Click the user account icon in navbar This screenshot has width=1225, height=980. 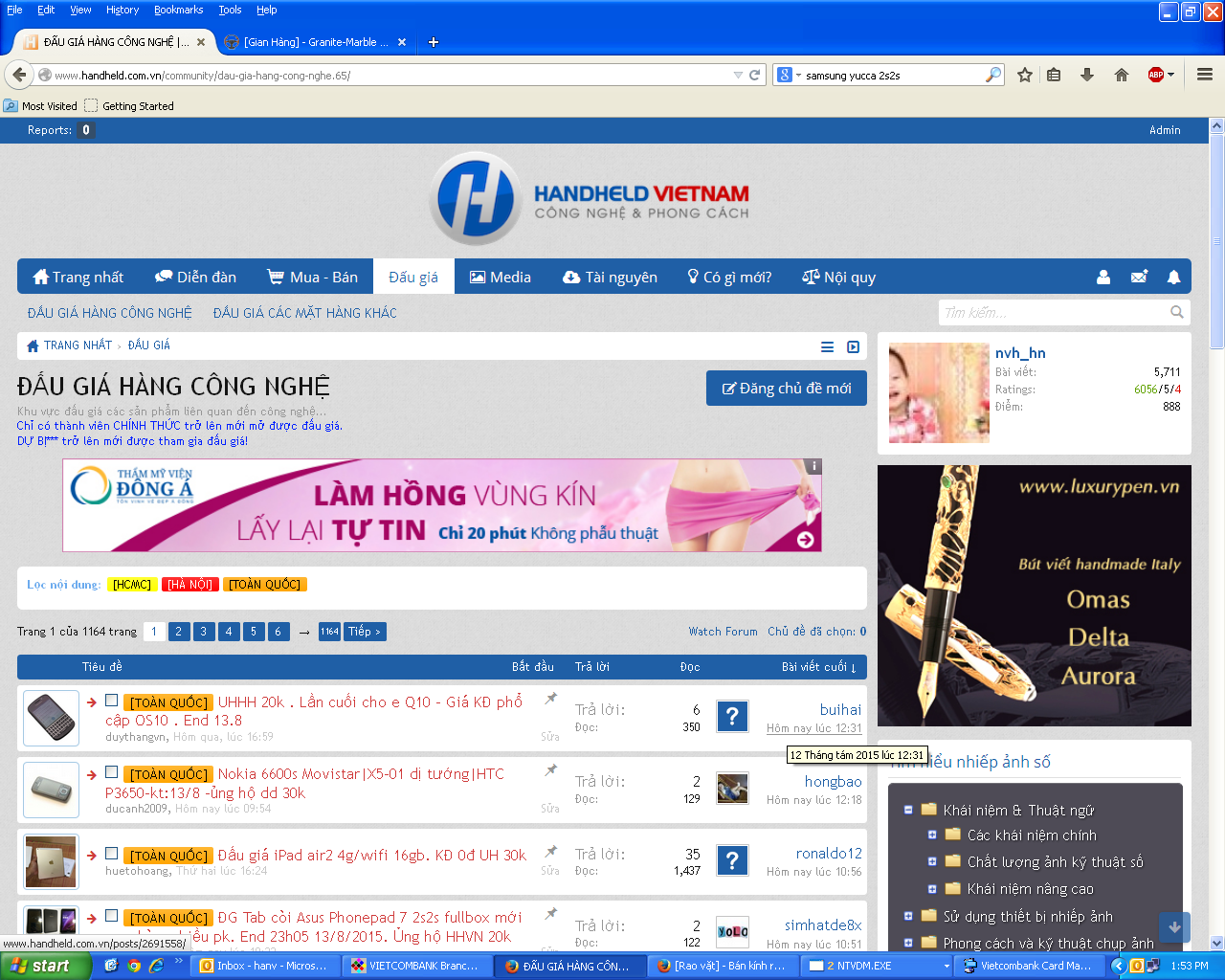point(1103,278)
